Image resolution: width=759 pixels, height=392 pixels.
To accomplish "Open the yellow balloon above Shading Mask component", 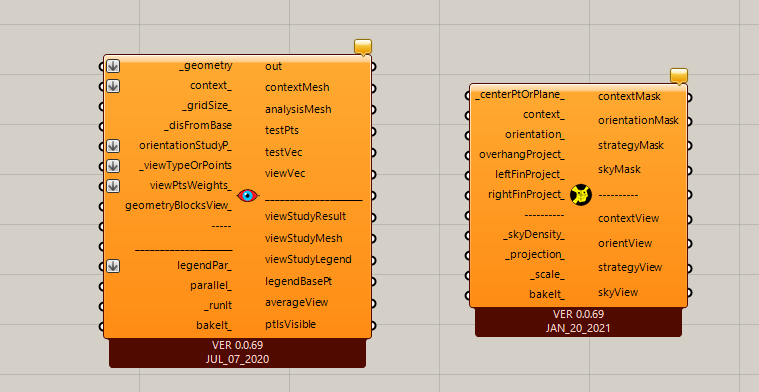I will [679, 76].
